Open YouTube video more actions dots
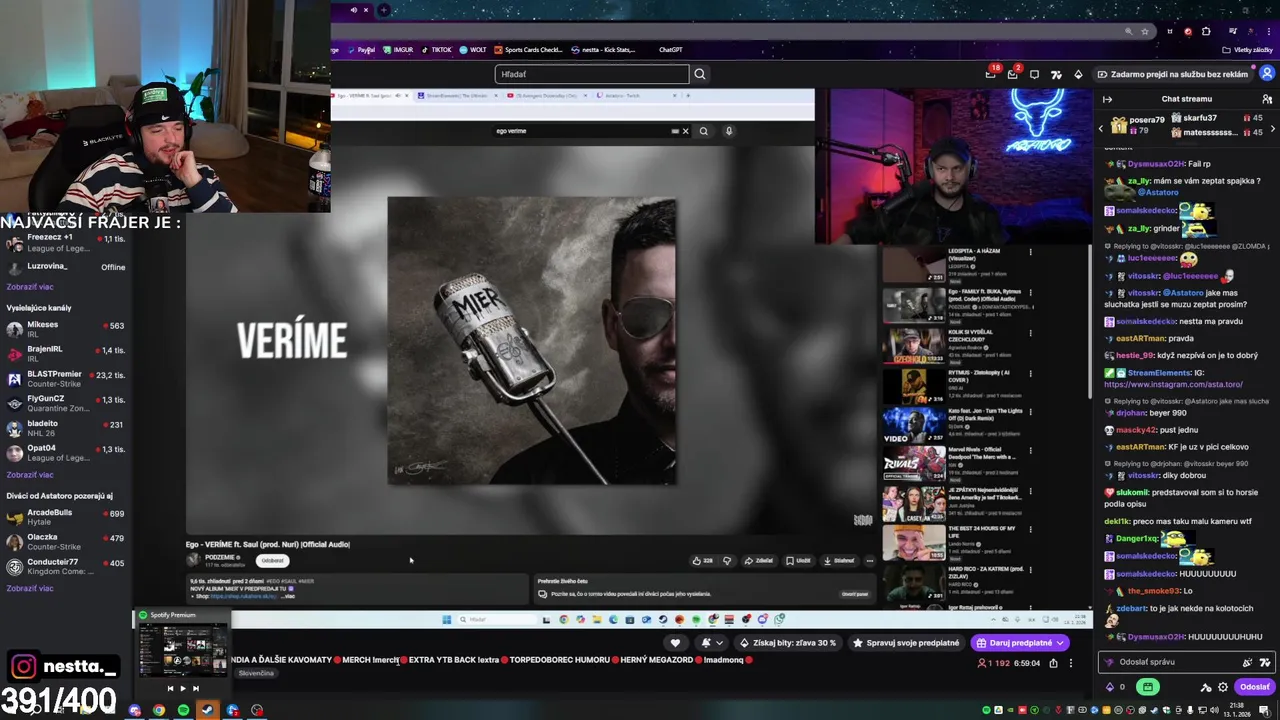The height and width of the screenshot is (720, 1280). [x=870, y=561]
